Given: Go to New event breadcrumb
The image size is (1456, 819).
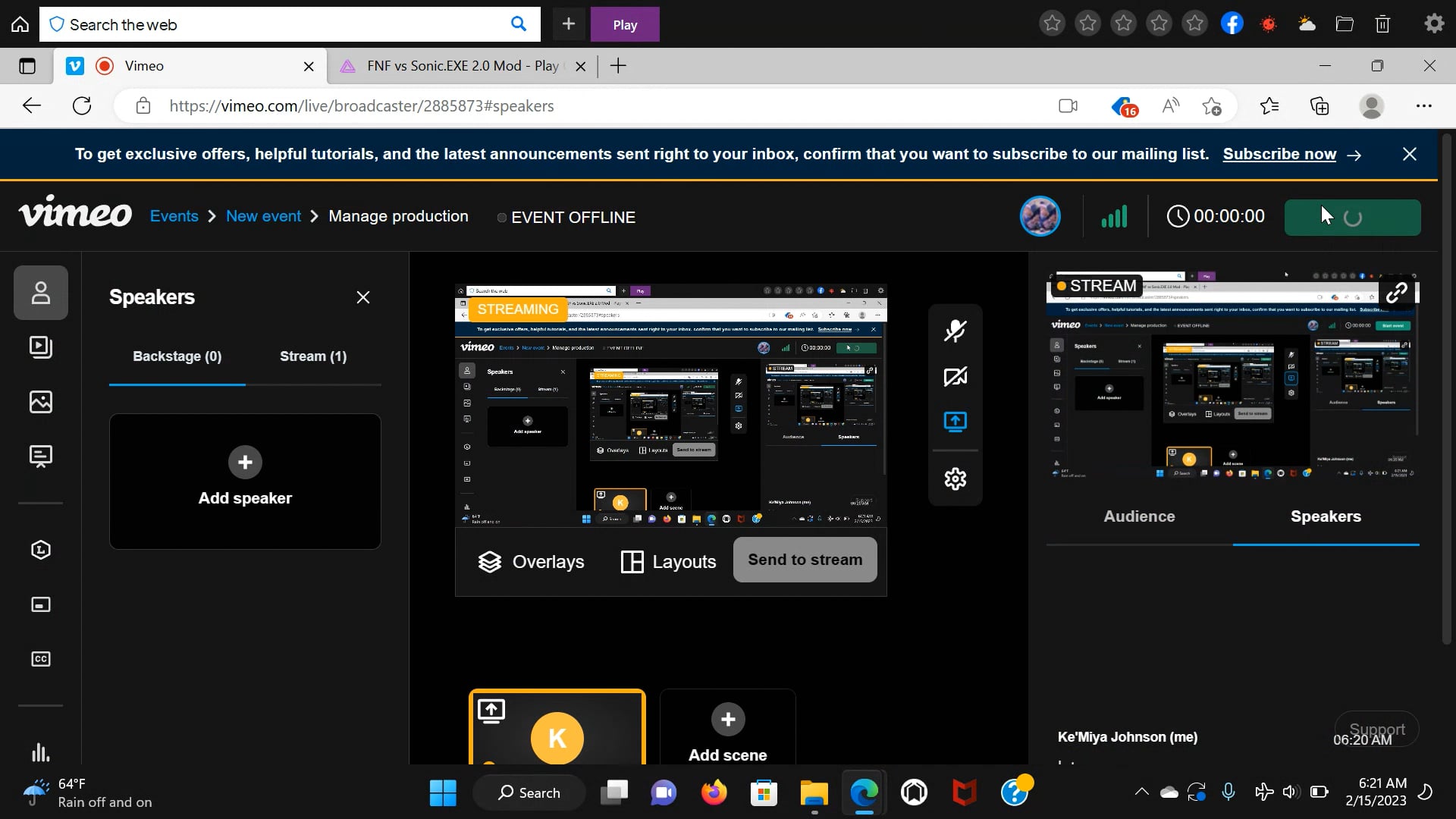Looking at the screenshot, I should point(263,216).
